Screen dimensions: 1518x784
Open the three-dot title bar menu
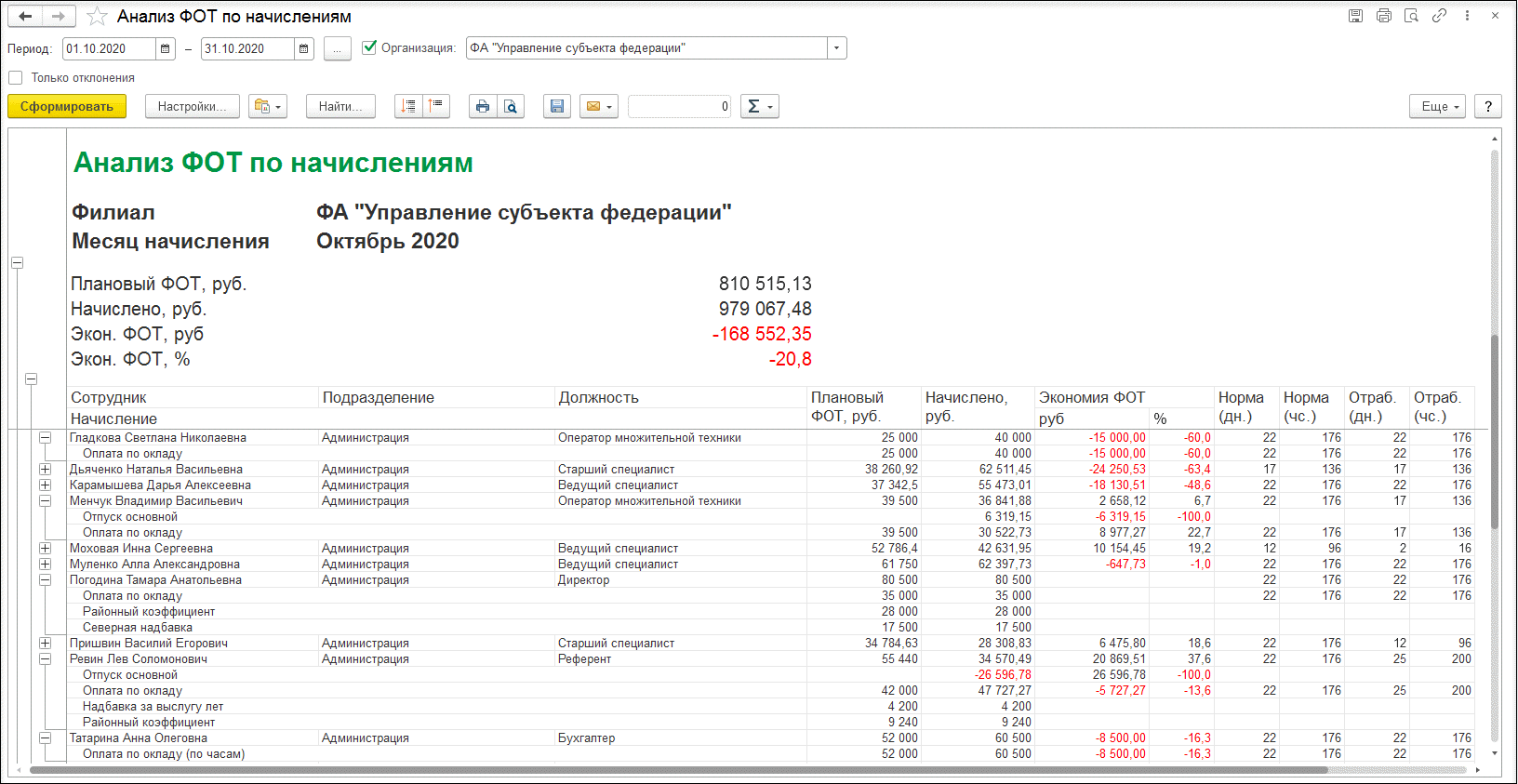click(x=1467, y=16)
